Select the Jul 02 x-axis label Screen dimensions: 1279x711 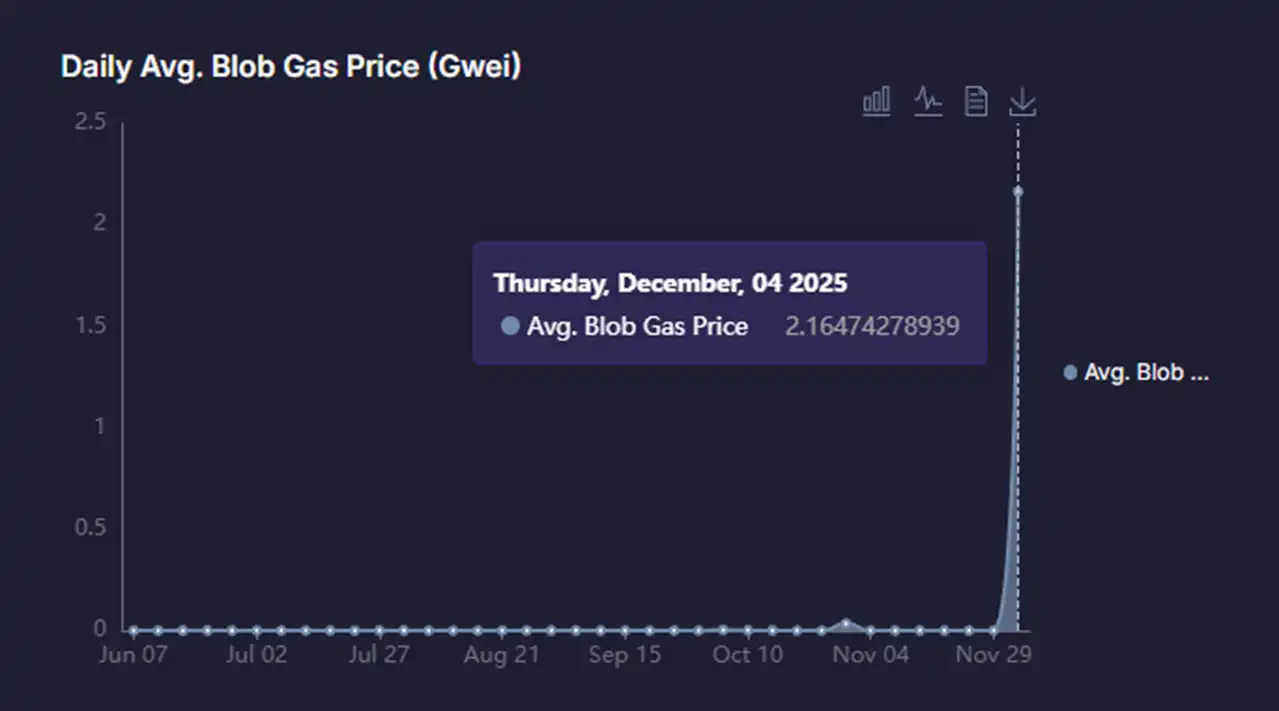257,655
